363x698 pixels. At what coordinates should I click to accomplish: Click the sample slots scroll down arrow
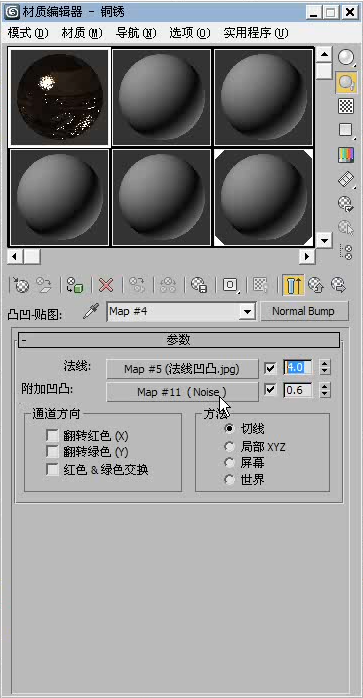click(324, 241)
